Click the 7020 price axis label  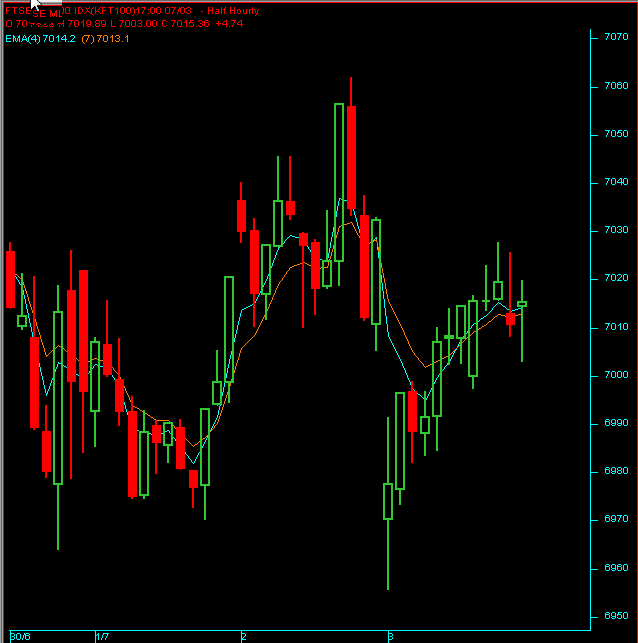pyautogui.click(x=616, y=278)
